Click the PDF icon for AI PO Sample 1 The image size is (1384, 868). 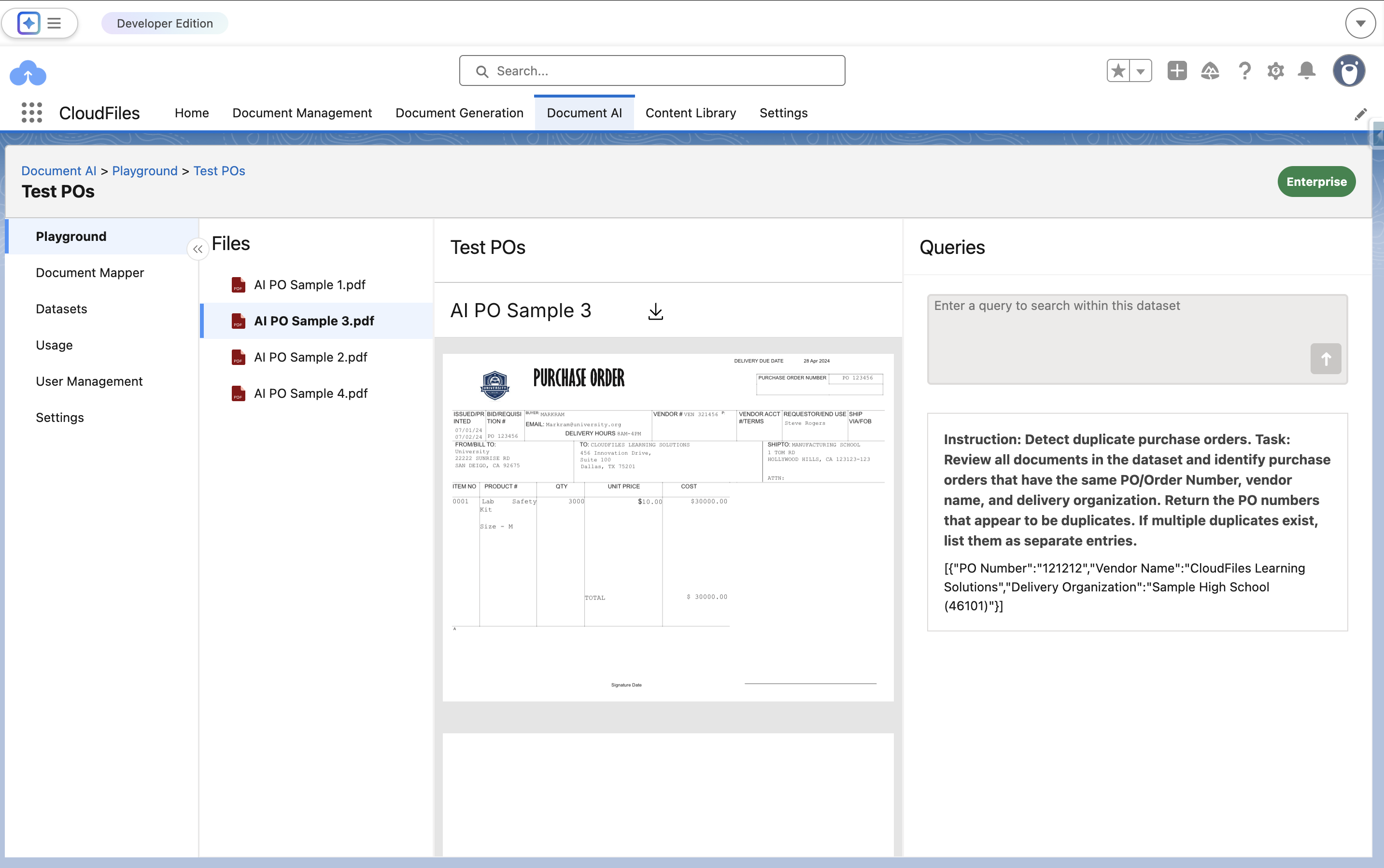(238, 285)
